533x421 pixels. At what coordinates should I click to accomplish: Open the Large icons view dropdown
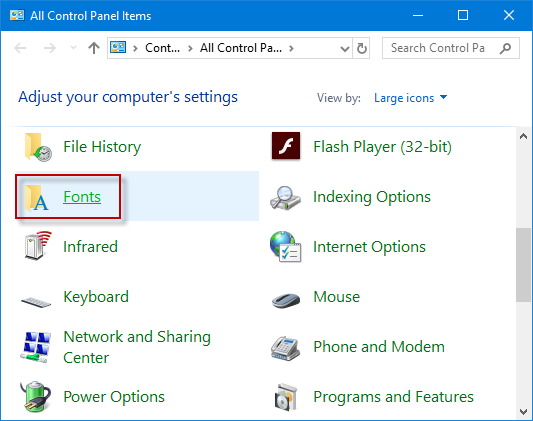click(410, 98)
